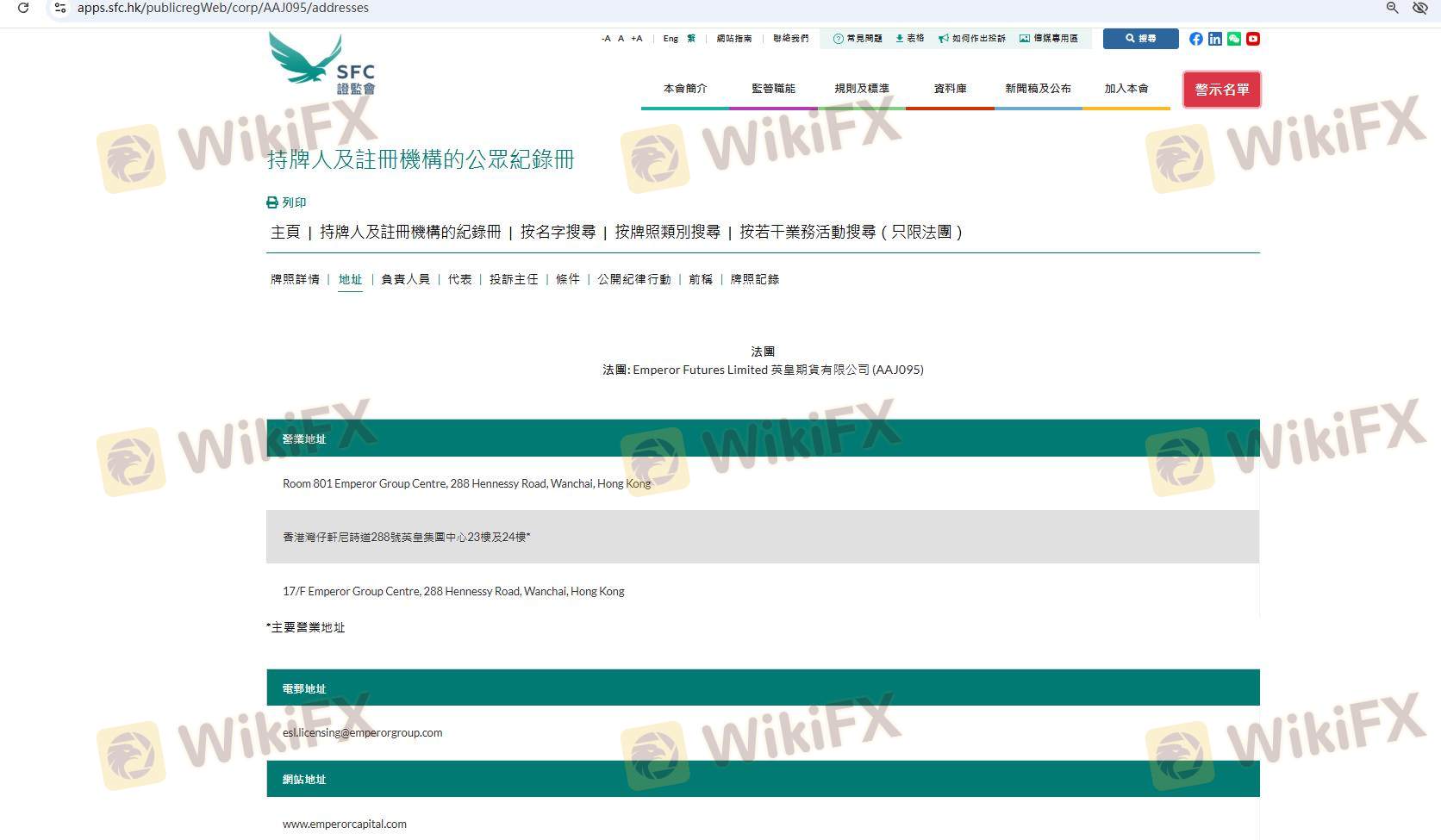Image resolution: width=1441 pixels, height=840 pixels.
Task: Open the SFC LinkedIn icon
Action: (1214, 39)
